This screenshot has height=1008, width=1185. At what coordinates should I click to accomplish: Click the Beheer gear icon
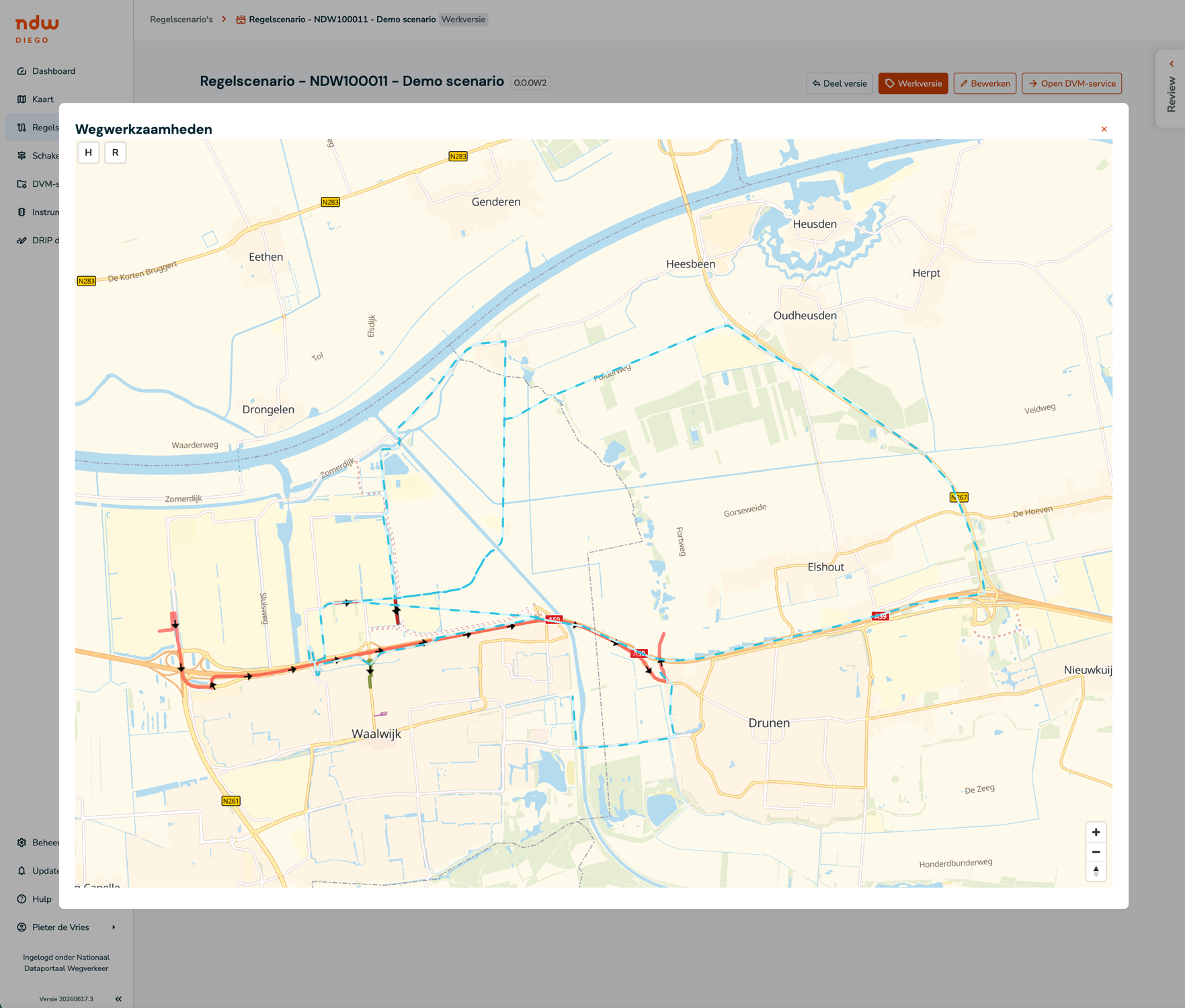[22, 843]
